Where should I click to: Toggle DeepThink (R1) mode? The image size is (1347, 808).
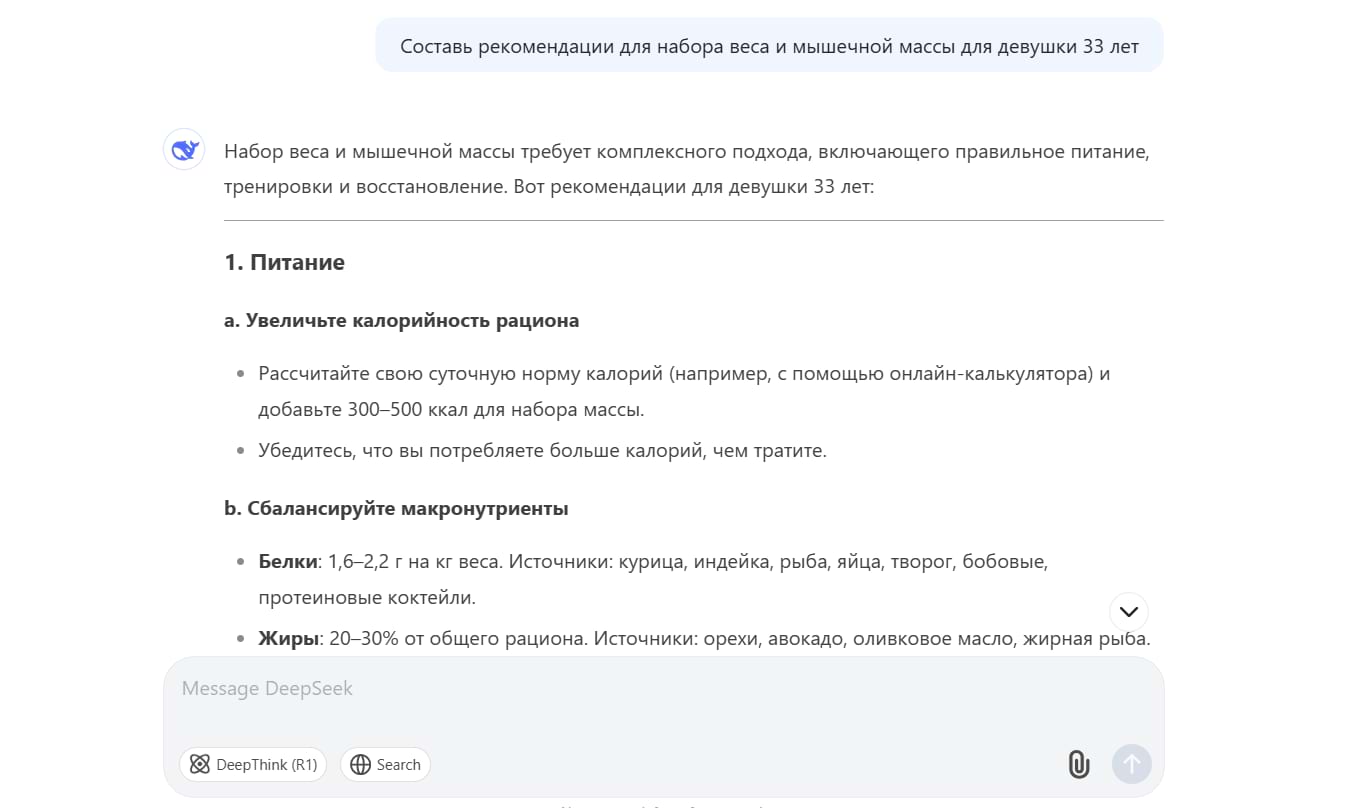point(253,765)
